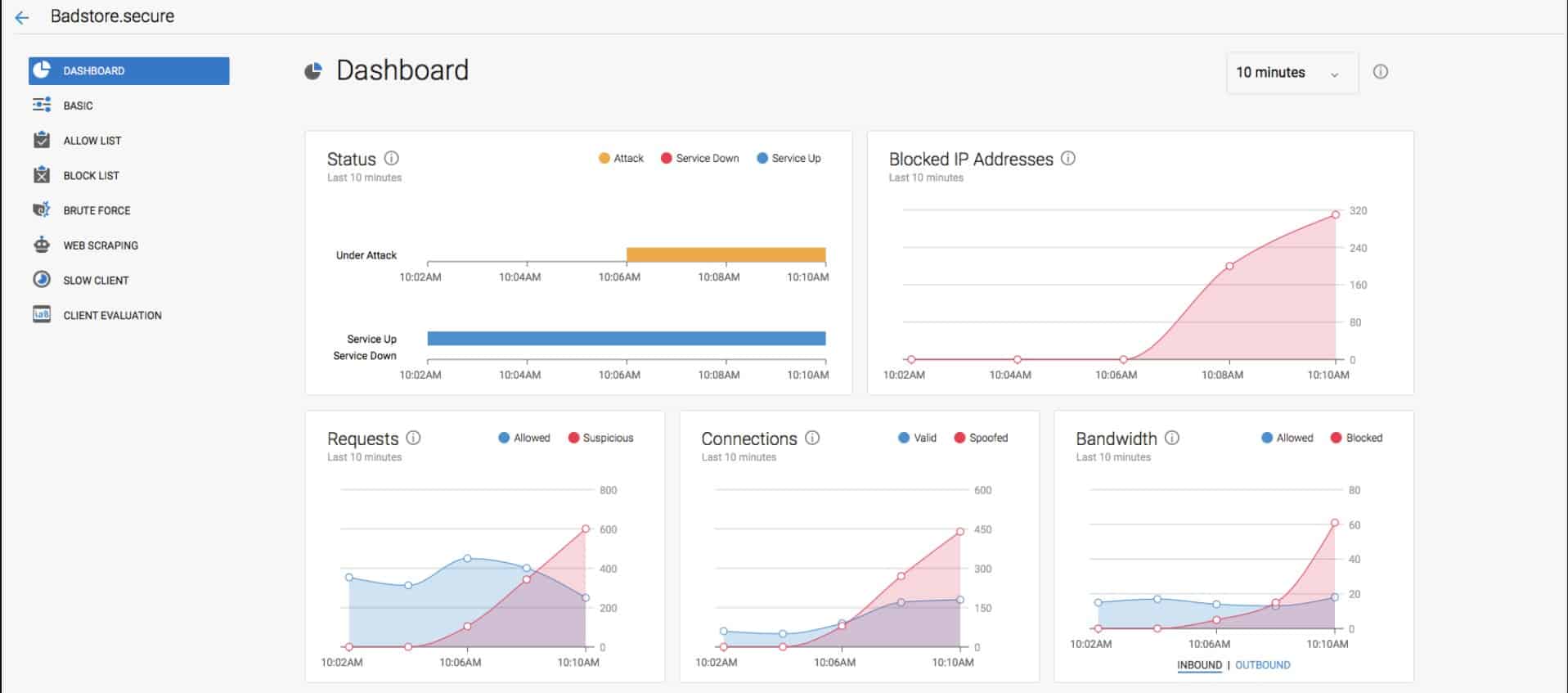This screenshot has height=693, width=1568.
Task: Click final Blocked IP point near 320
Action: [x=1336, y=214]
